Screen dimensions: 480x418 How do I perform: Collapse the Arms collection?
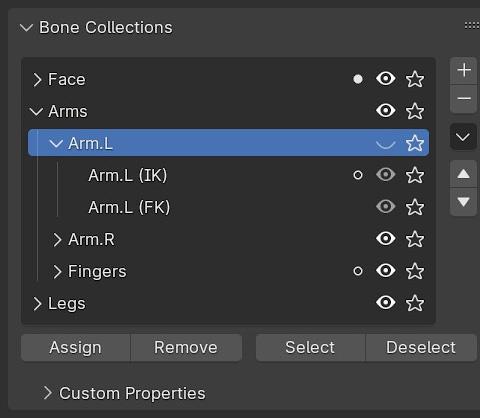(x=36, y=111)
